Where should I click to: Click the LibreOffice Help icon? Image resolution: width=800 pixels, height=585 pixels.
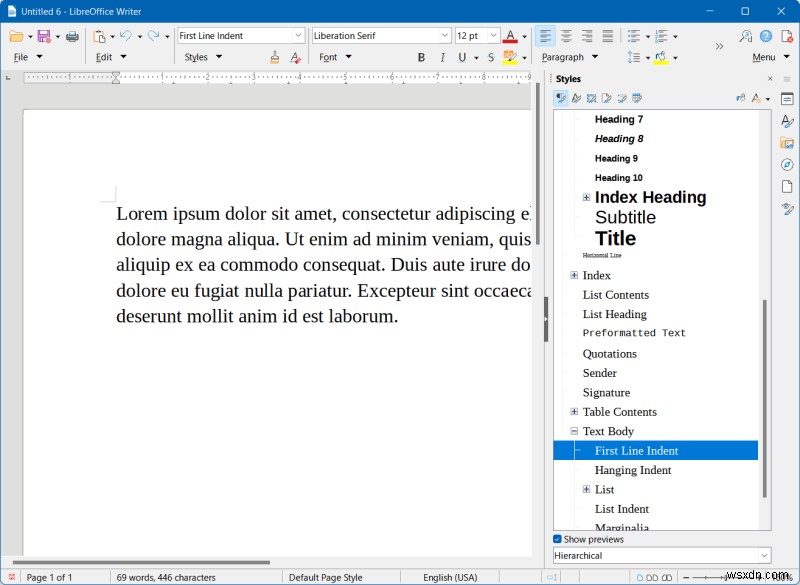tap(764, 35)
